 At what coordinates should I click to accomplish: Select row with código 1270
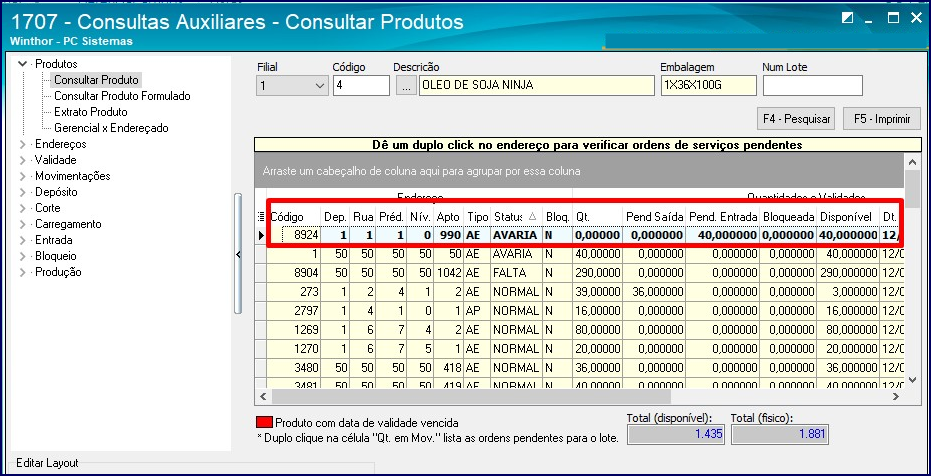(x=579, y=348)
